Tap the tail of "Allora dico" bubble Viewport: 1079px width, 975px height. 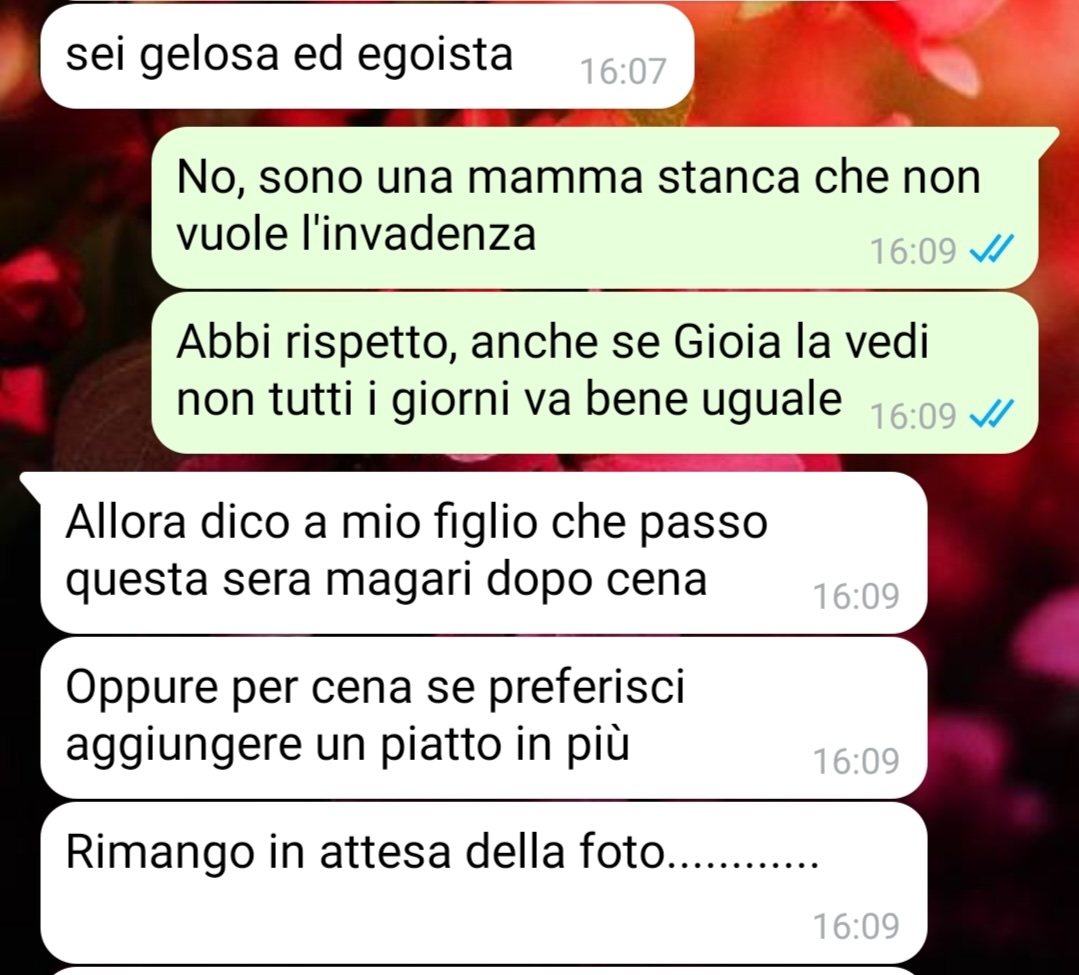coord(32,483)
